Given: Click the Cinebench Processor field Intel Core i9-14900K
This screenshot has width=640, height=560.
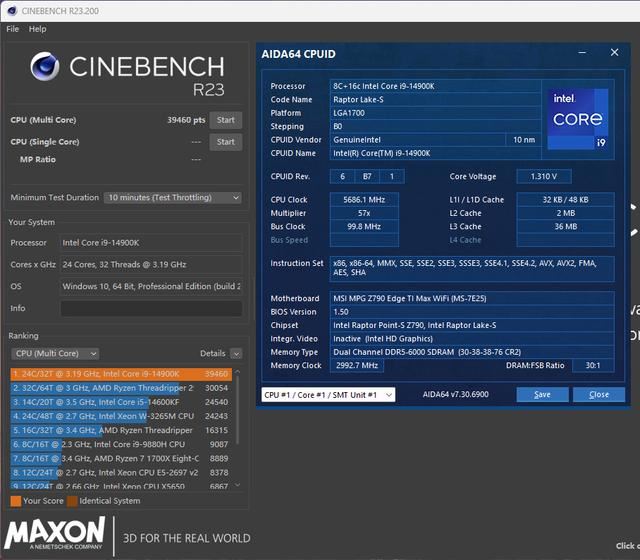Looking at the screenshot, I should pyautogui.click(x=151, y=243).
